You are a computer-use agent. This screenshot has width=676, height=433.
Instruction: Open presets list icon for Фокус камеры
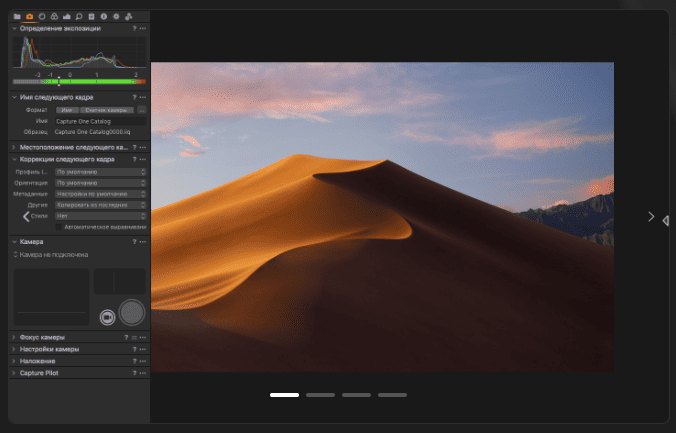pos(134,338)
